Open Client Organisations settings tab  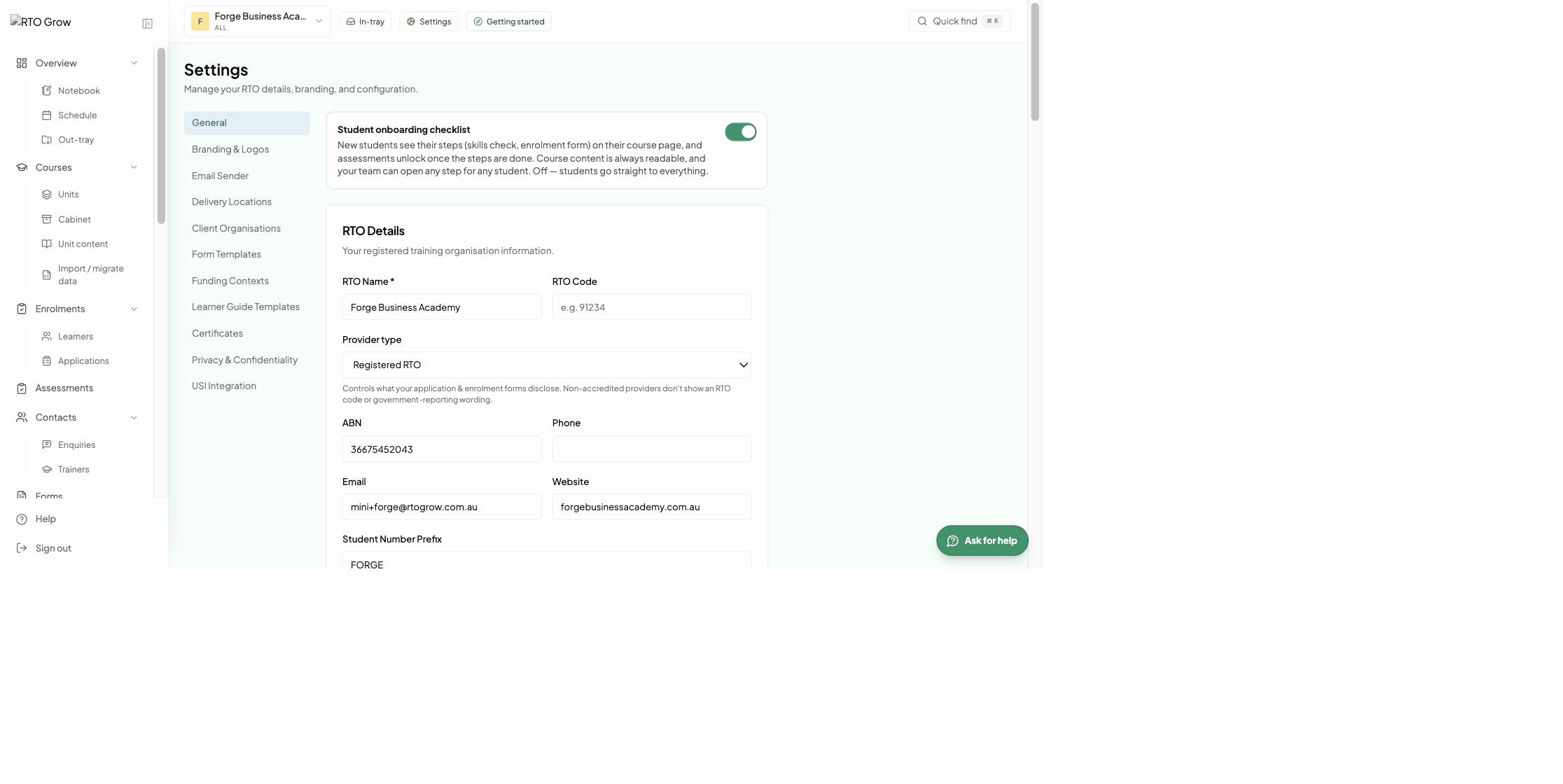tap(246, 229)
